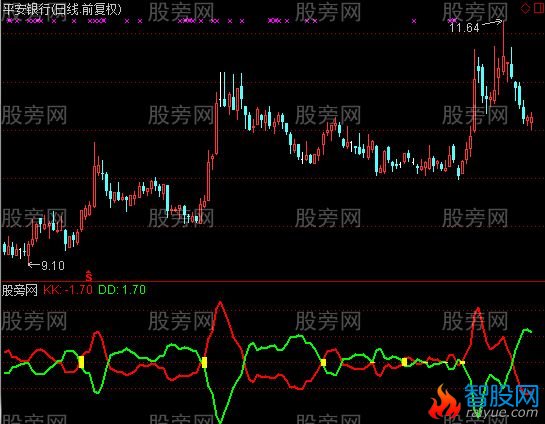Click the 股旁网 indicator name label
This screenshot has width=545, height=424.
20,290
